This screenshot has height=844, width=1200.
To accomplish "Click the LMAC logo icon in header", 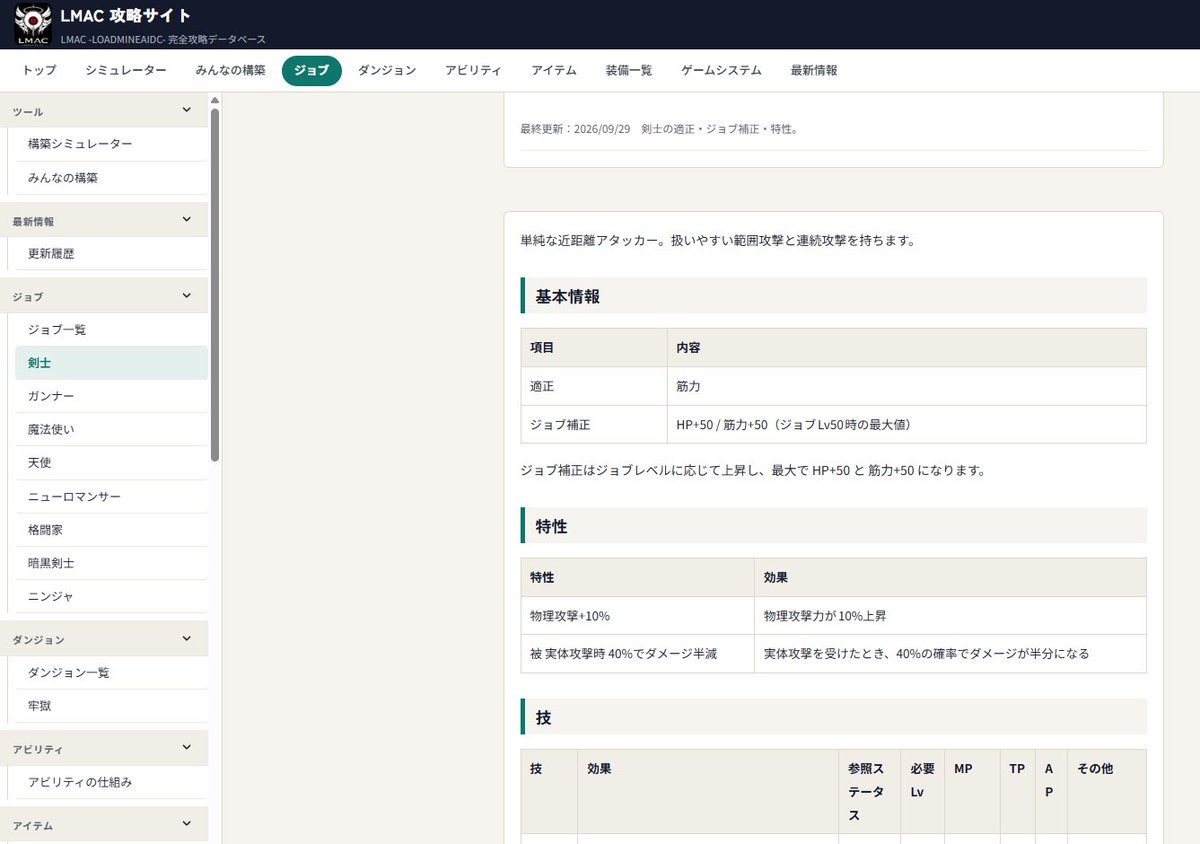I will click(33, 24).
